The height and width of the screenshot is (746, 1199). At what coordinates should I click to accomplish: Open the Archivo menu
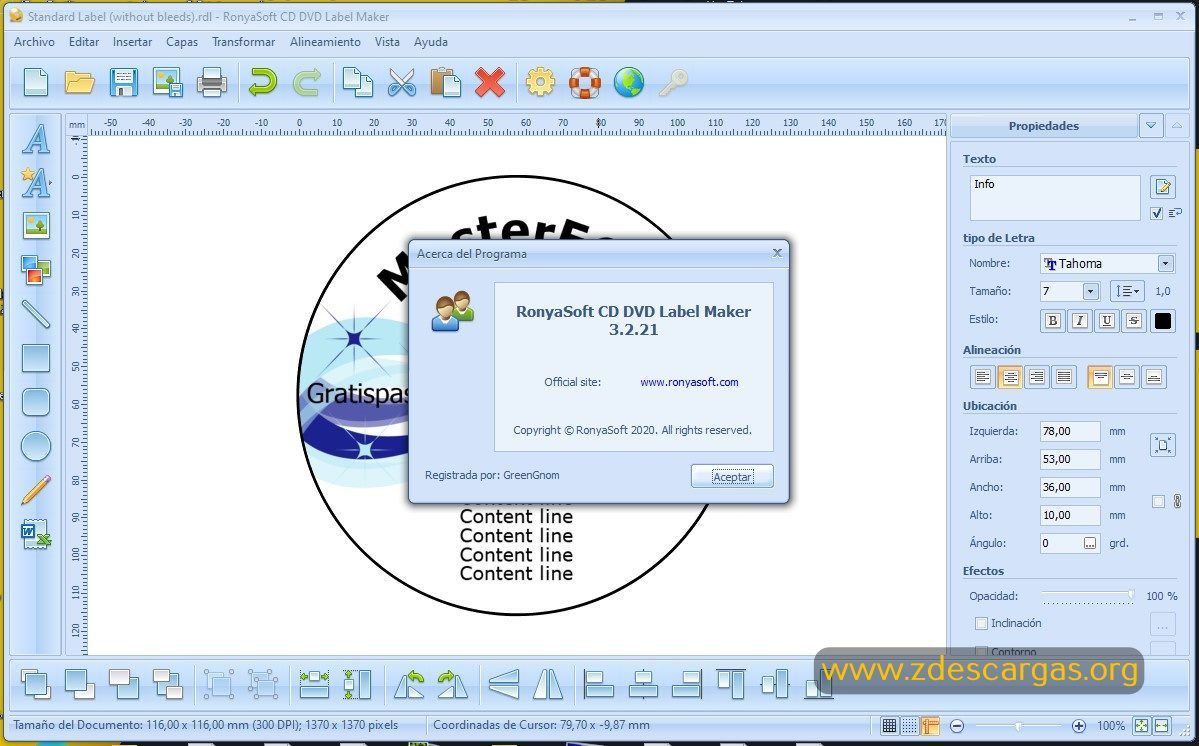pos(34,42)
